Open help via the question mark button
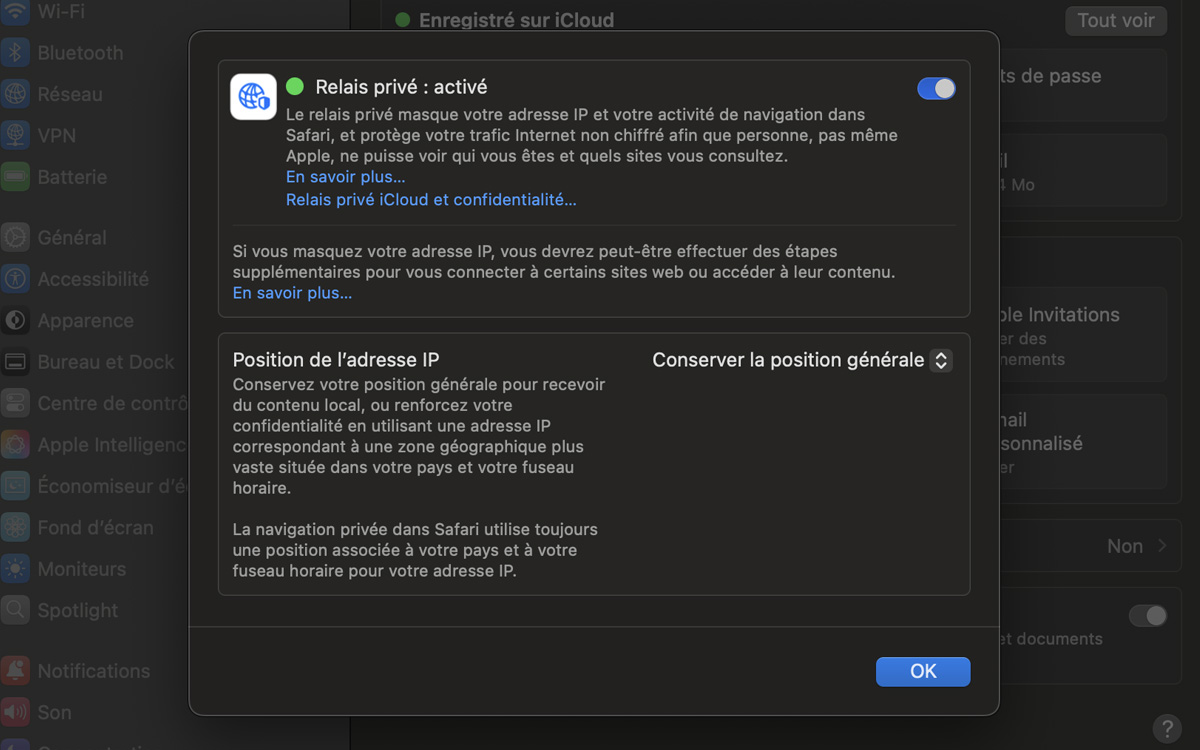1200x750 pixels. (x=1165, y=729)
